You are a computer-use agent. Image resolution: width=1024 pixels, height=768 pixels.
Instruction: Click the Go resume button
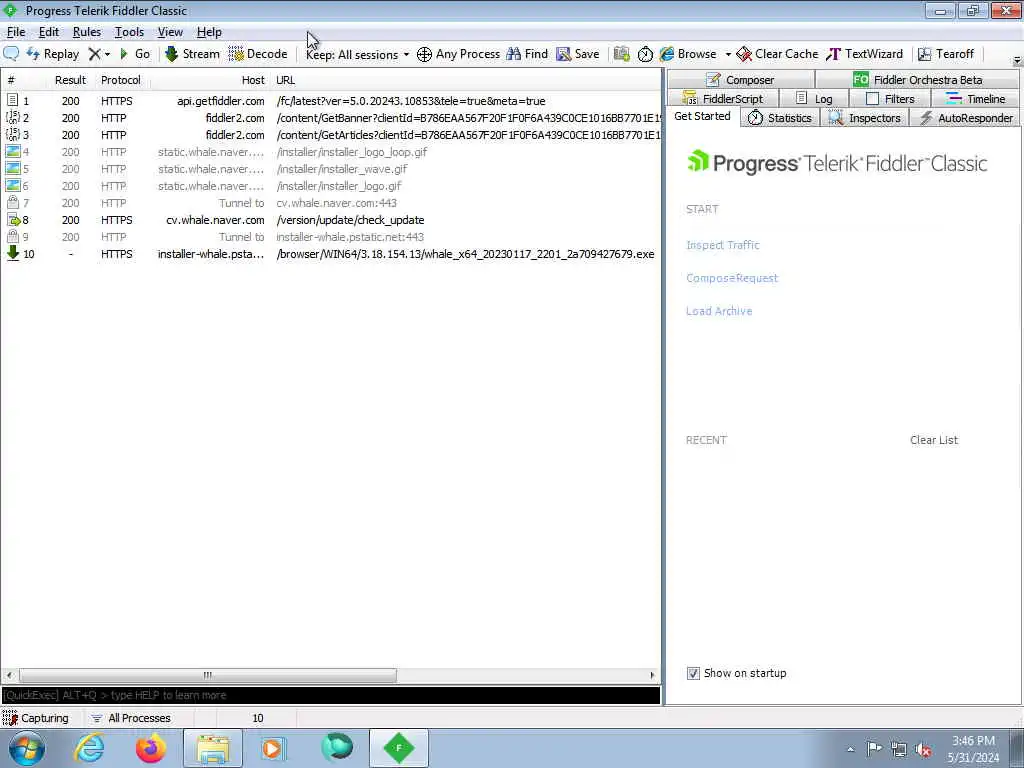[x=135, y=54]
